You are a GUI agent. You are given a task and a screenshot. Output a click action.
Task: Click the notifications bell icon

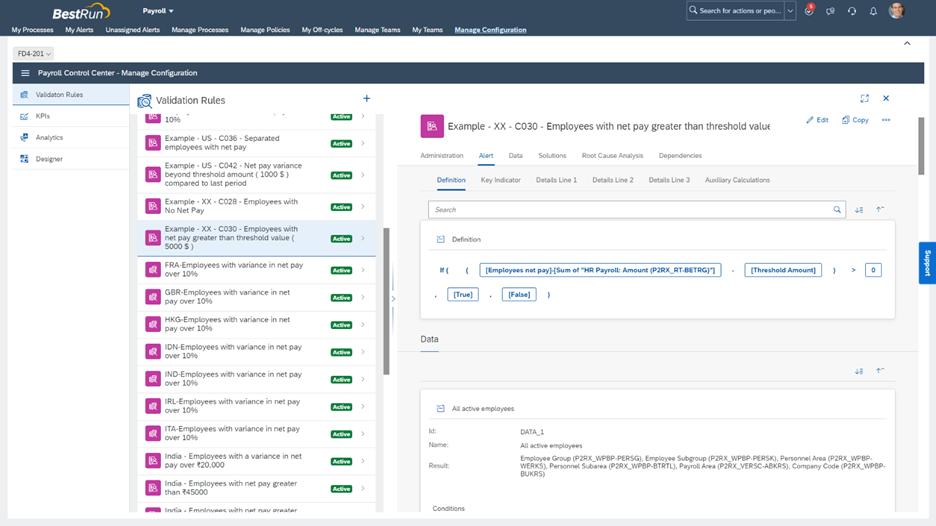873,11
